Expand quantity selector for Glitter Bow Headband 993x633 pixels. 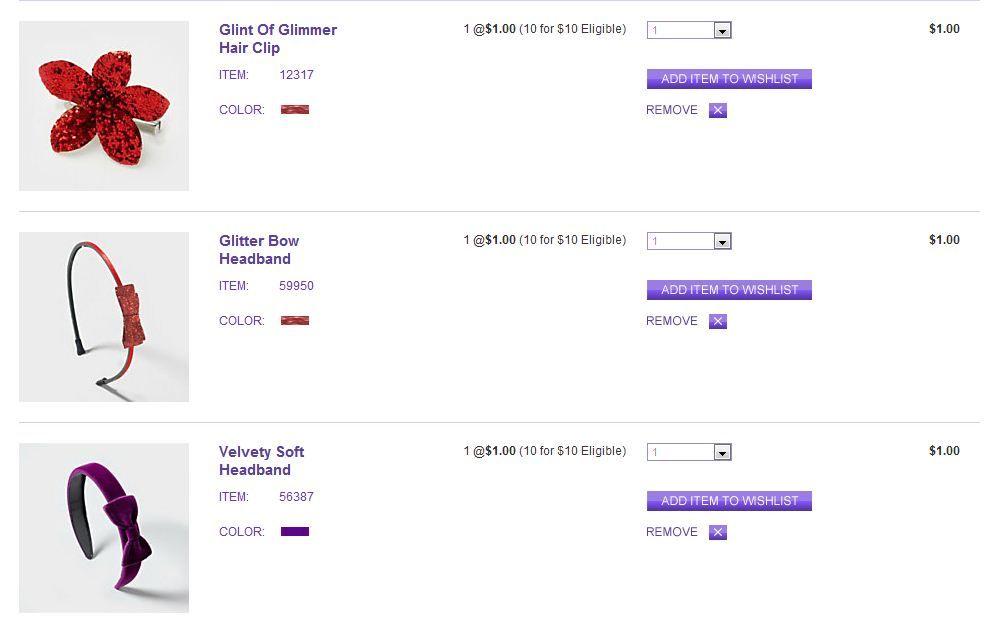coord(722,242)
